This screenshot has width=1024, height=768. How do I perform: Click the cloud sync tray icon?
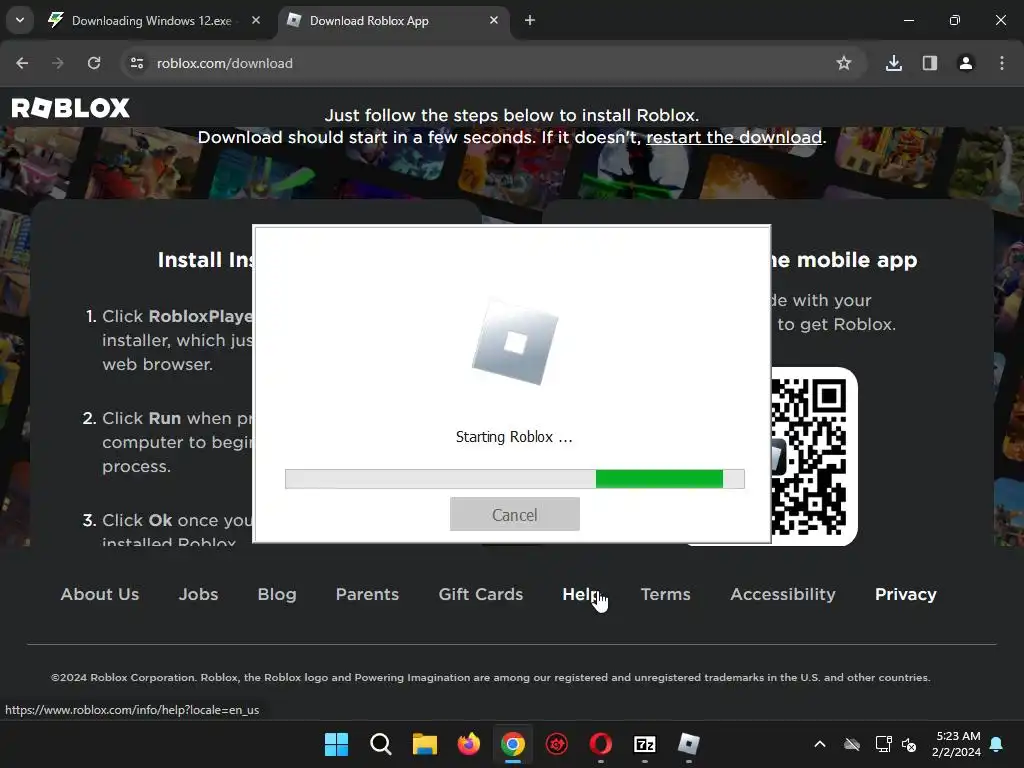point(852,744)
